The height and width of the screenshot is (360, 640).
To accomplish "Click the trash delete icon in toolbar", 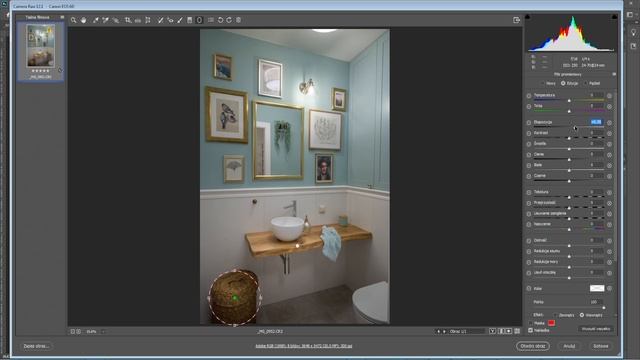I will (x=239, y=20).
